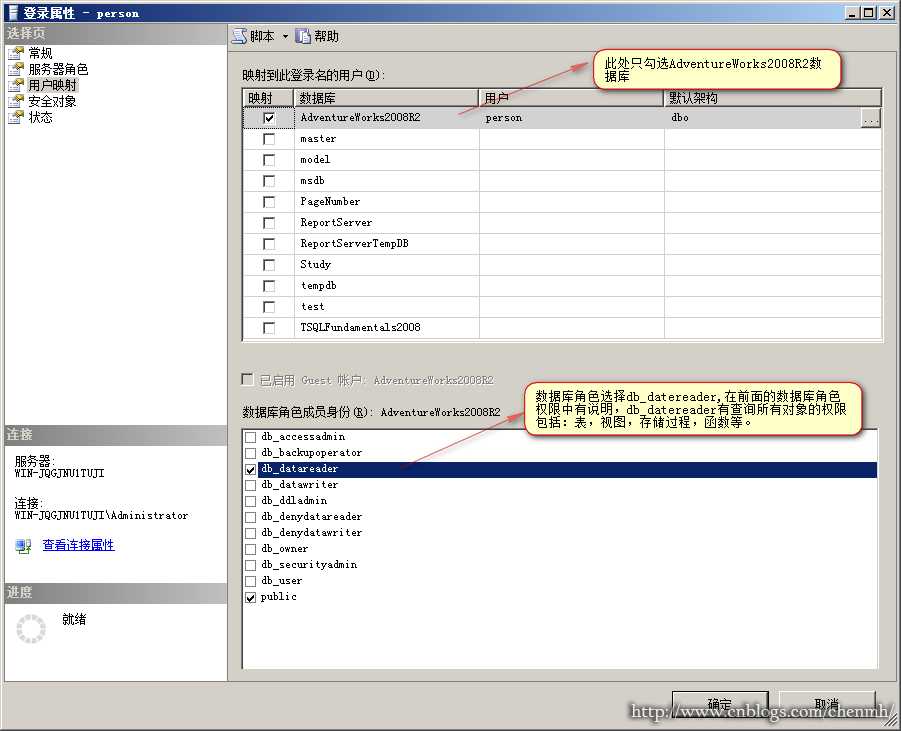Click the 常规 page icon
The width and height of the screenshot is (901, 731).
16,53
